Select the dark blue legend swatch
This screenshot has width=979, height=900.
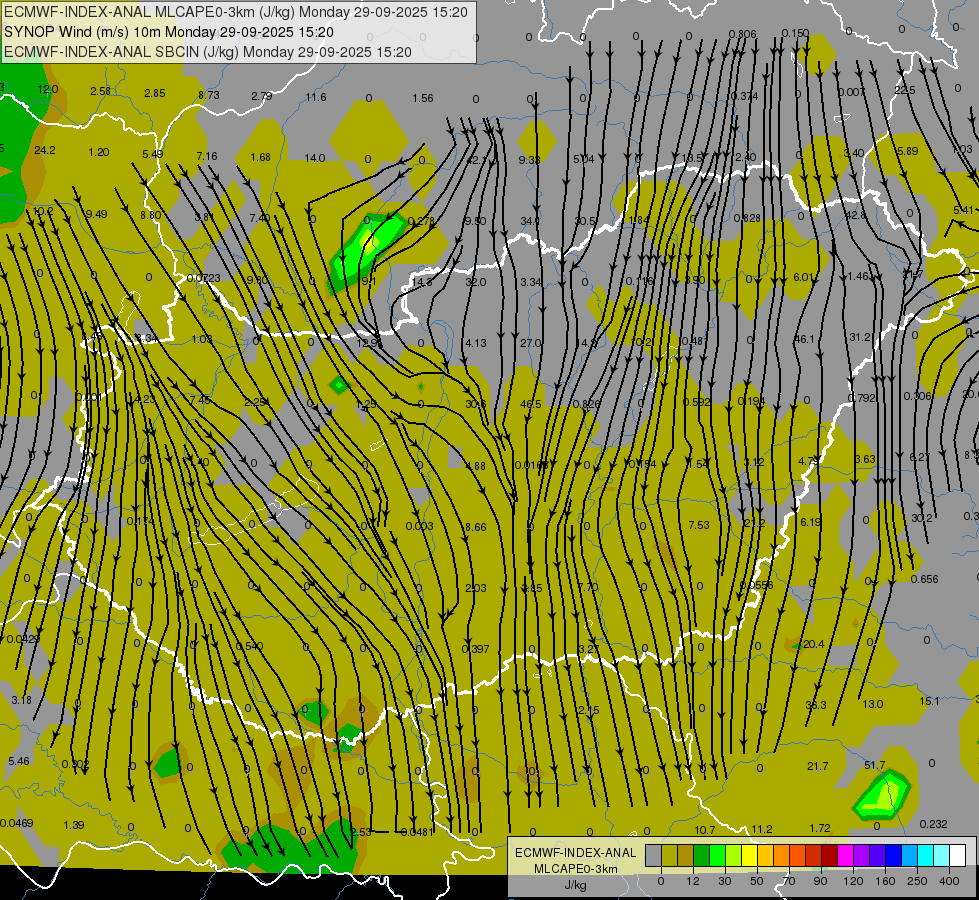[x=893, y=855]
